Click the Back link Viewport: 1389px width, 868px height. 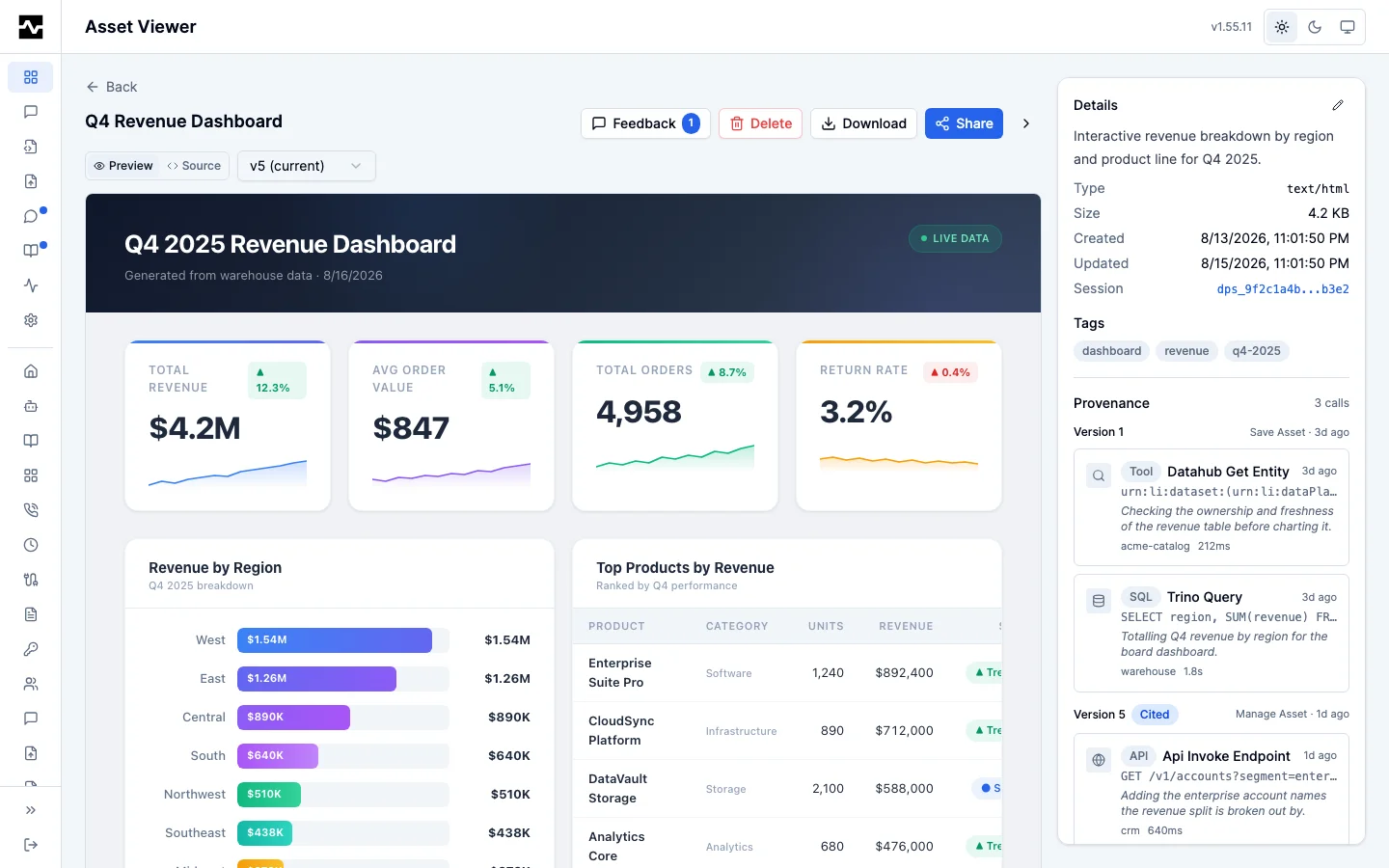(x=112, y=87)
